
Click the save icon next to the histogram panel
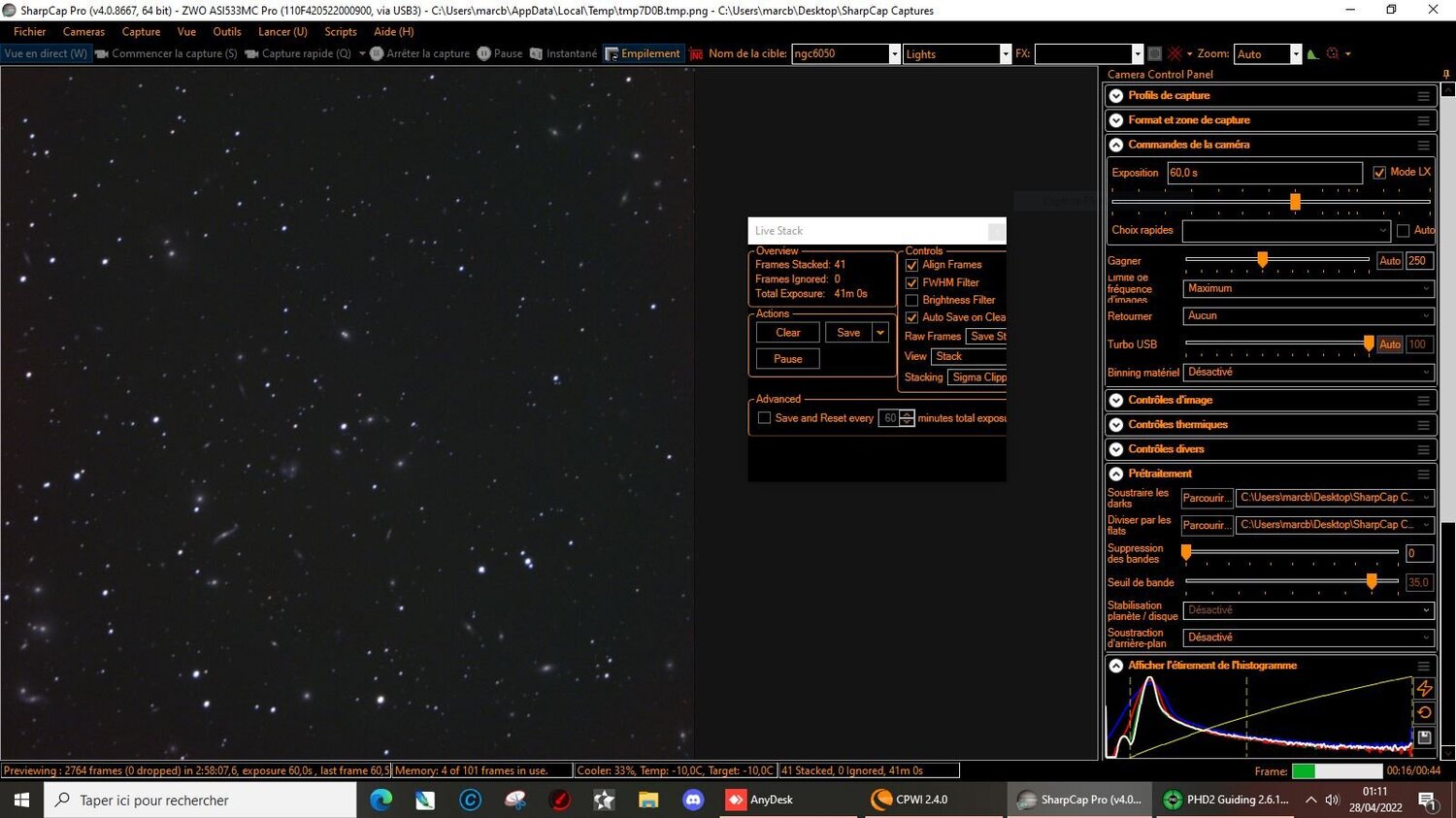tap(1423, 737)
